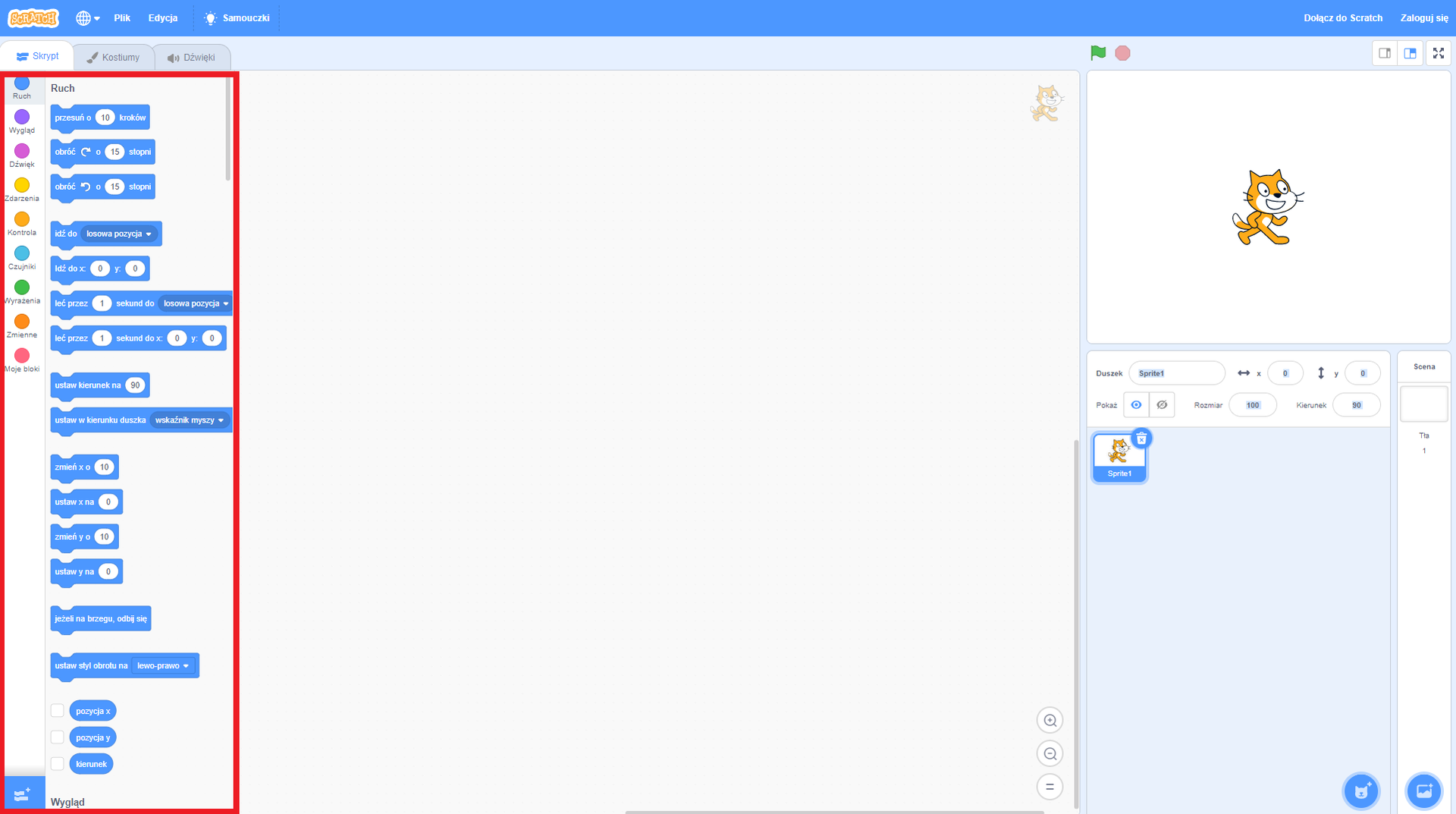Zoom out of the script workspace
1456x814 pixels.
[1050, 753]
